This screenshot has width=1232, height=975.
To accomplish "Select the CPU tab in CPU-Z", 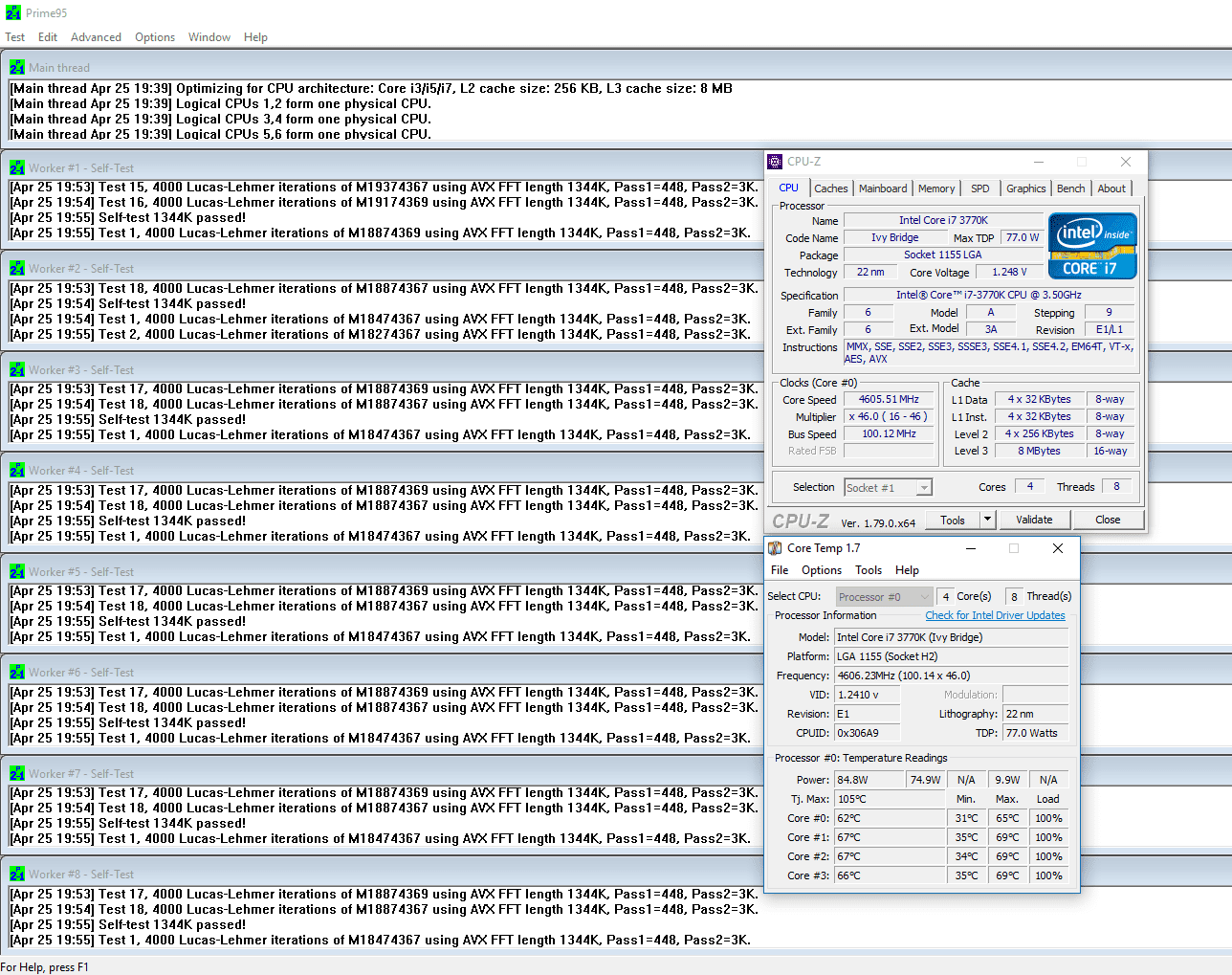I will pos(789,188).
